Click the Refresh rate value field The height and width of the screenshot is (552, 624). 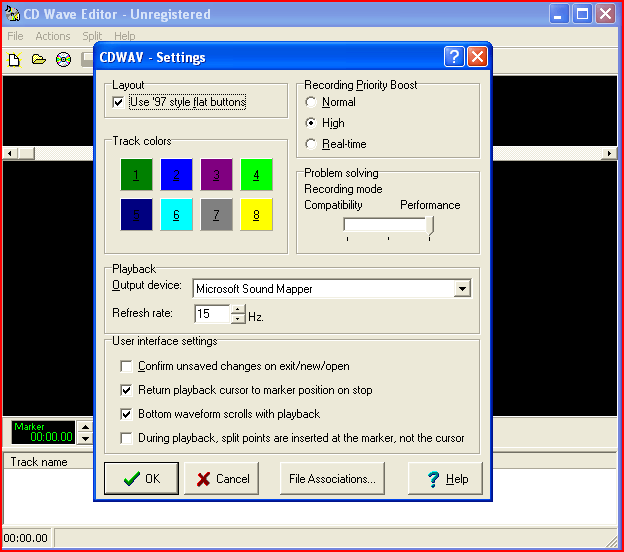[x=212, y=314]
